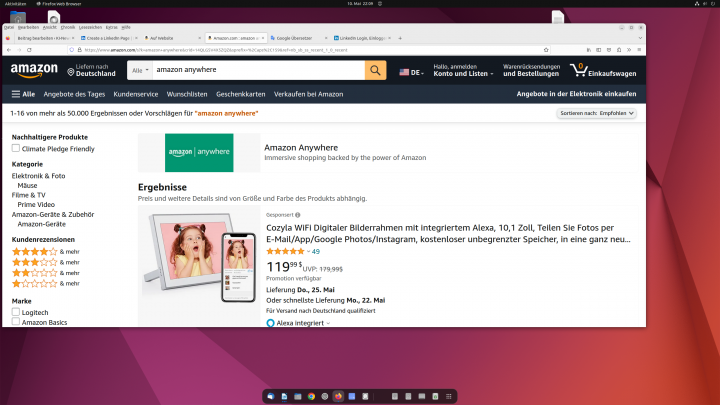This screenshot has height=405, width=720.
Task: Click the orange search magnifier button
Action: [375, 70]
